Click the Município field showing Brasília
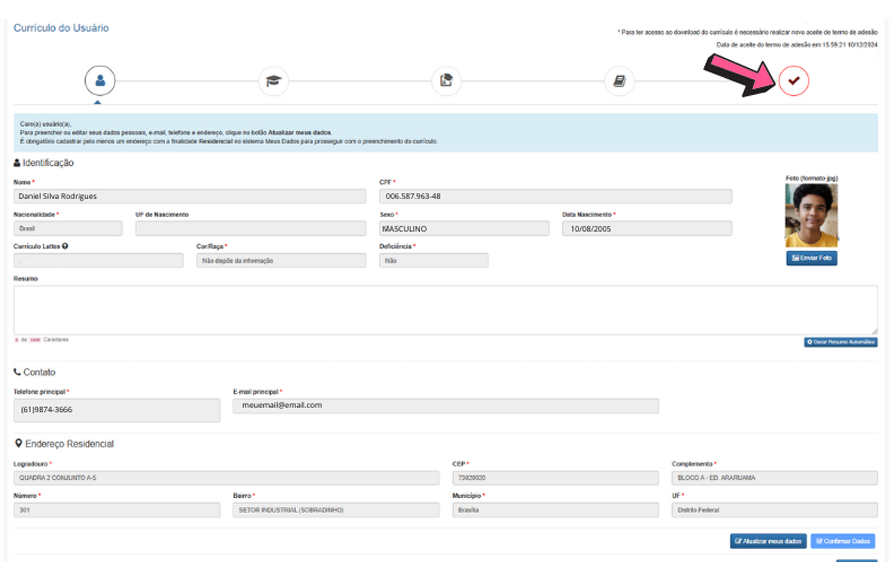The image size is (892, 575). coord(555,510)
